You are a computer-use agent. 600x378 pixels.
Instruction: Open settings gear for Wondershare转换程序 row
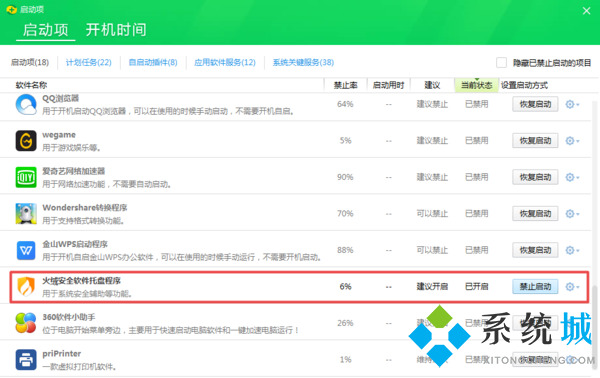pyautogui.click(x=572, y=213)
